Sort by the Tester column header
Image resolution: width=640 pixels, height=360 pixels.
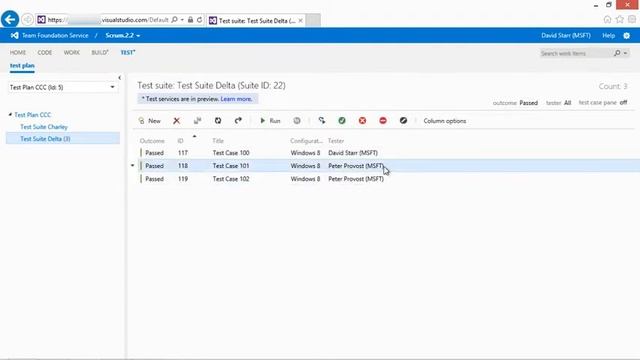tap(336, 141)
